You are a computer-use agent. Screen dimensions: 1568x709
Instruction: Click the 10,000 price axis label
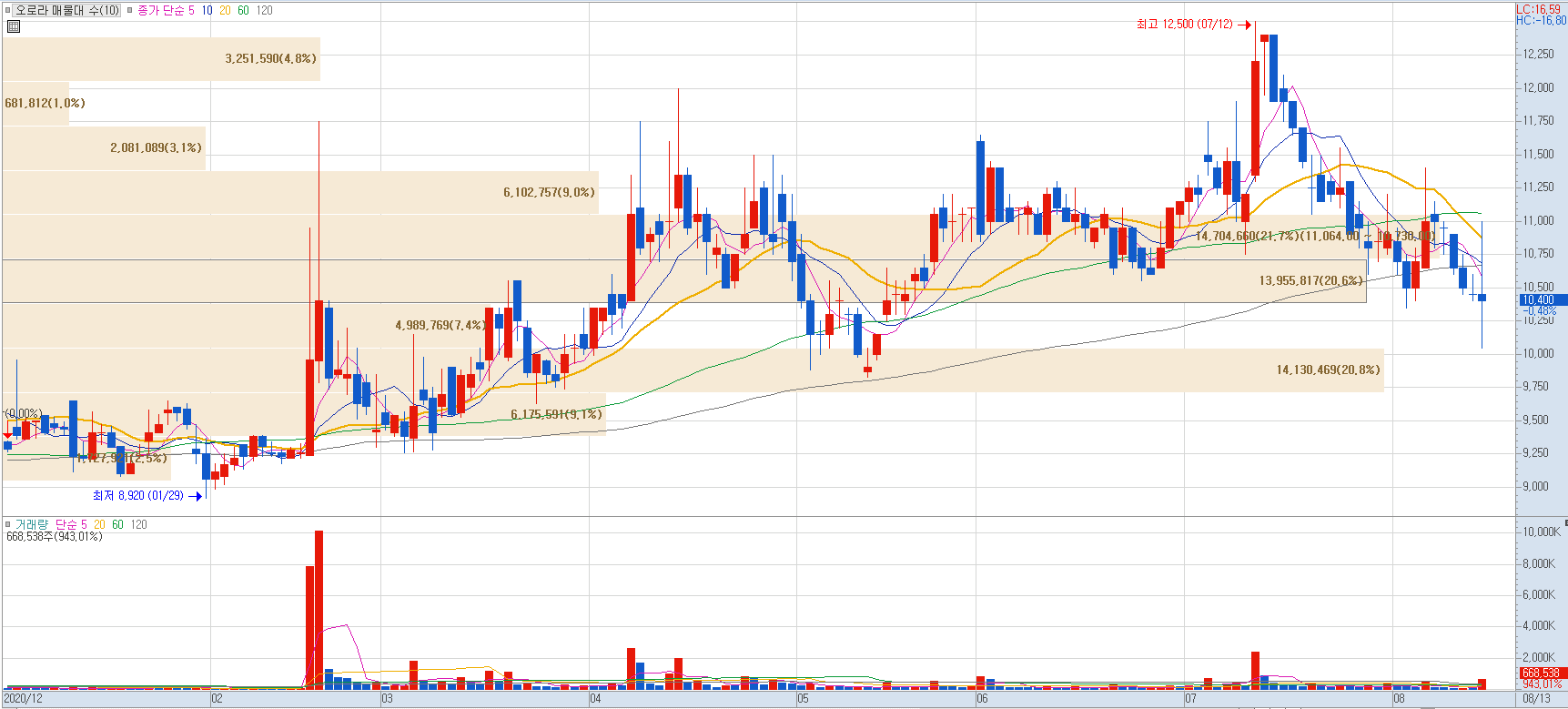(1539, 353)
